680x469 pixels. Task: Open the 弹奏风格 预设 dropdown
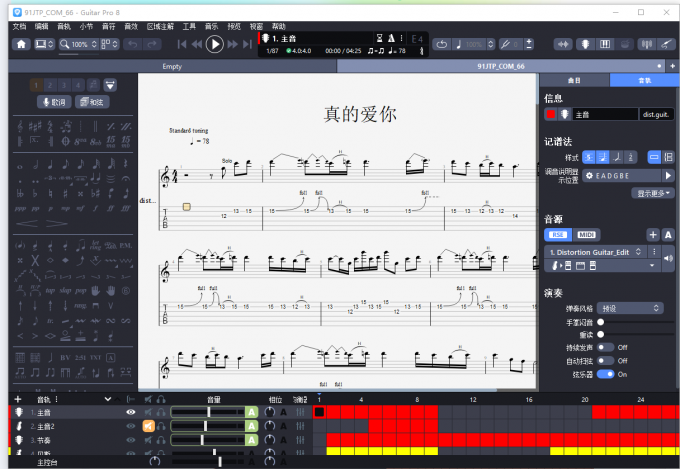(630, 308)
